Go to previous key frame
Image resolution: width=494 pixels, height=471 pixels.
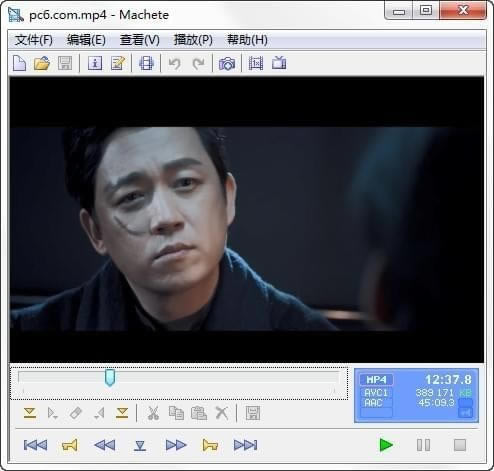69,445
